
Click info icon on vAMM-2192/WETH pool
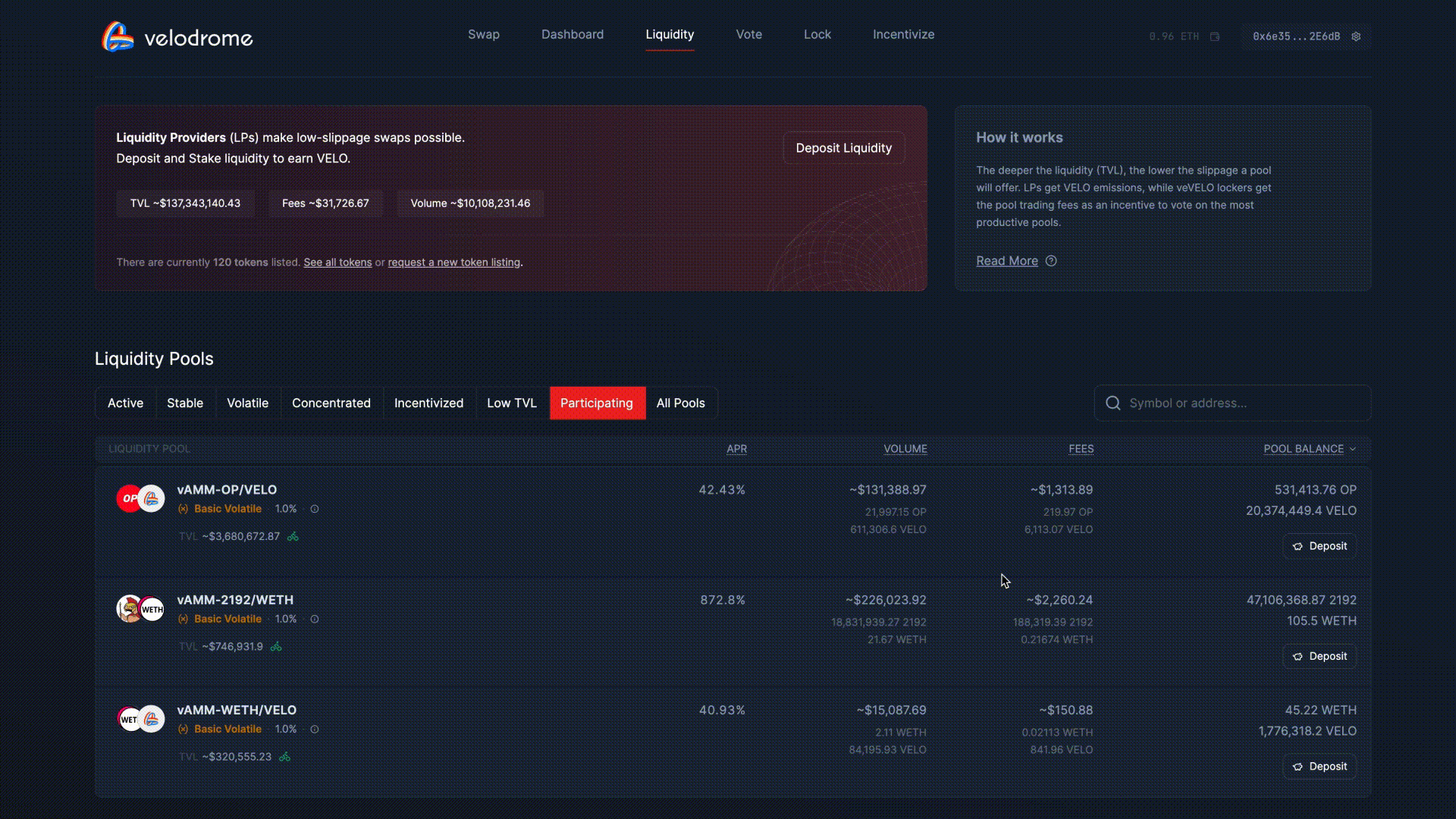(x=315, y=619)
